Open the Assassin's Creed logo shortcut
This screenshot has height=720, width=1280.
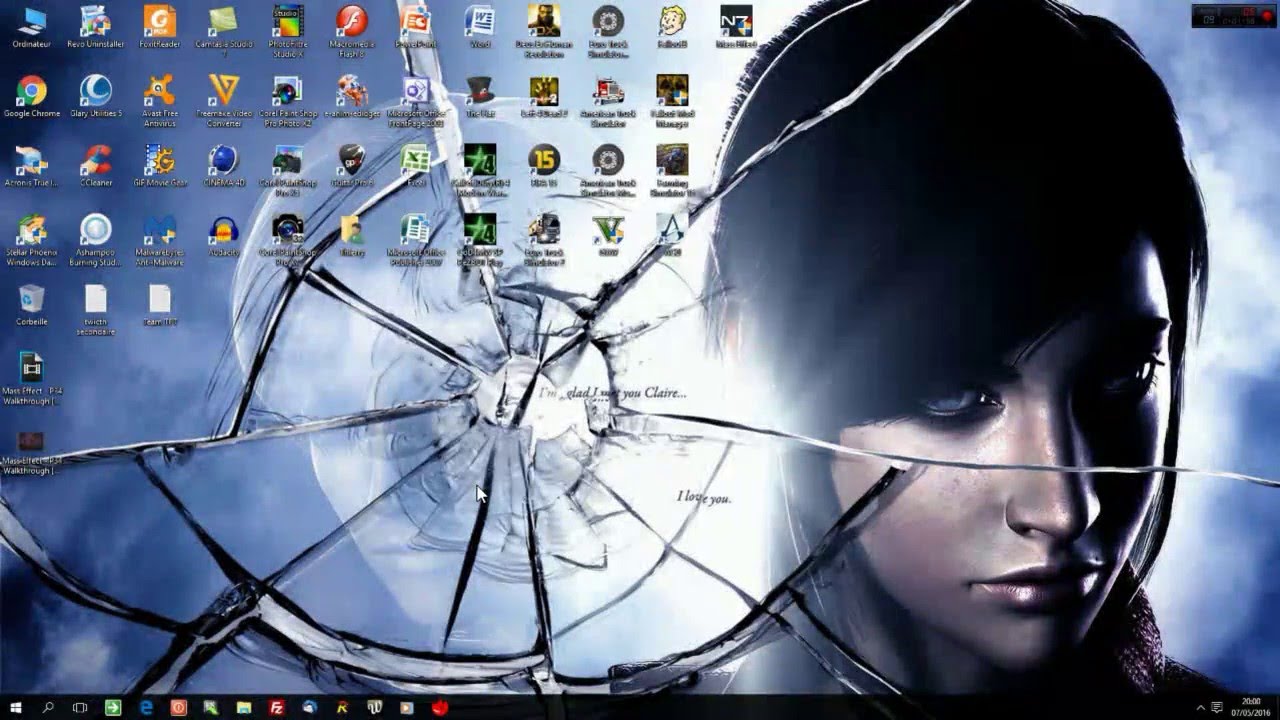tap(672, 236)
